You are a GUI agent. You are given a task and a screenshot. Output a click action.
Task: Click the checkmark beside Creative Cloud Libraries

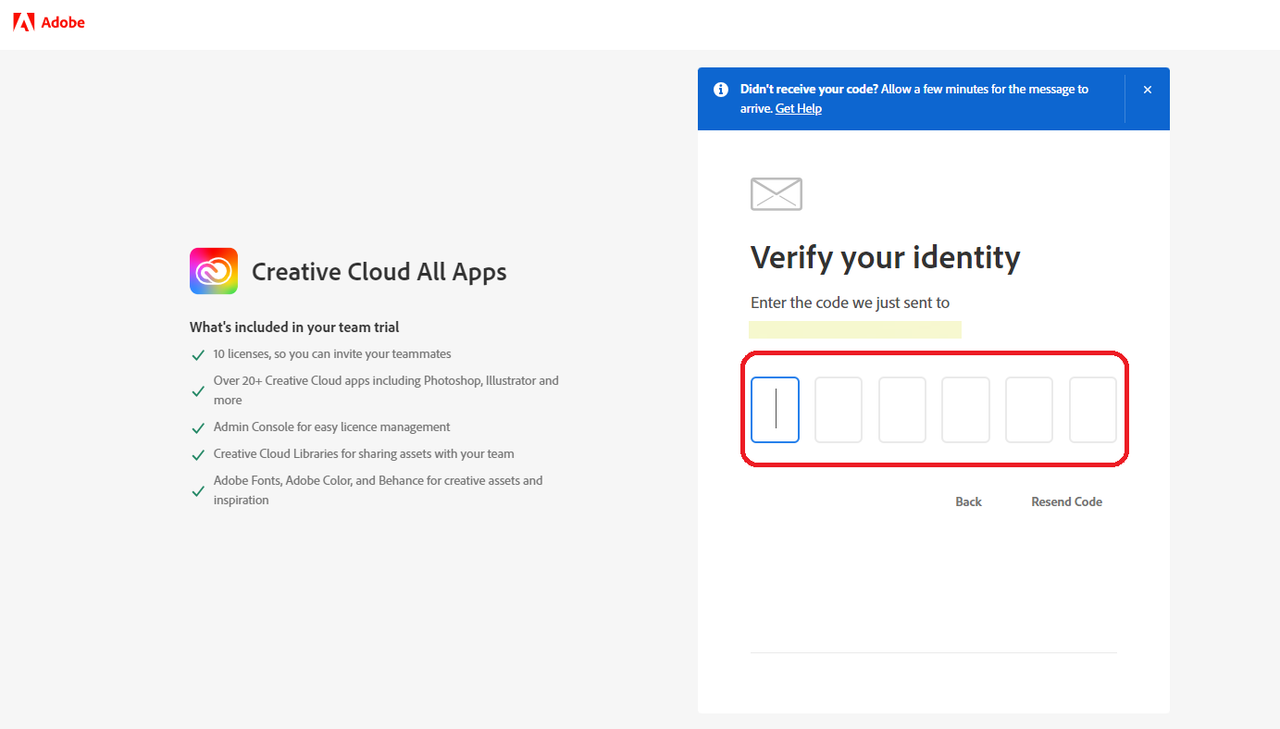(x=198, y=455)
